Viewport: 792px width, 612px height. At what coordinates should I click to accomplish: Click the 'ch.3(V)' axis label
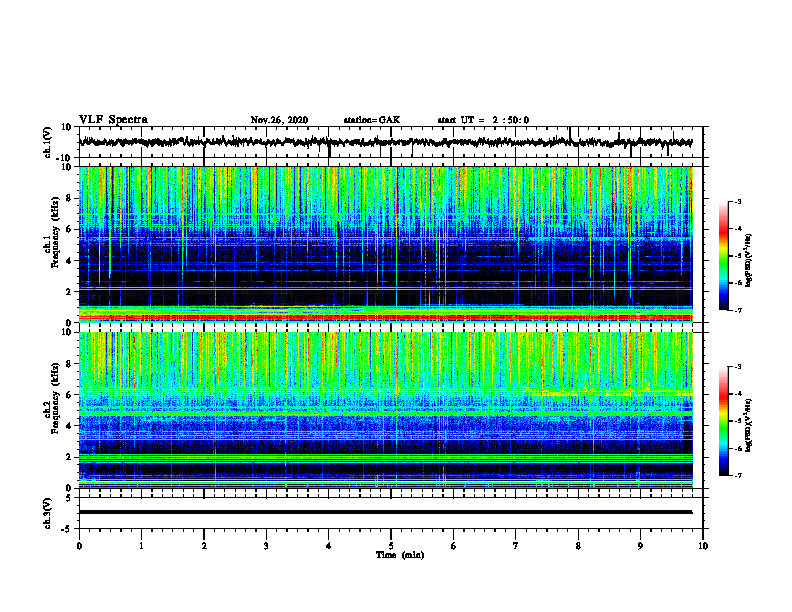pos(48,513)
